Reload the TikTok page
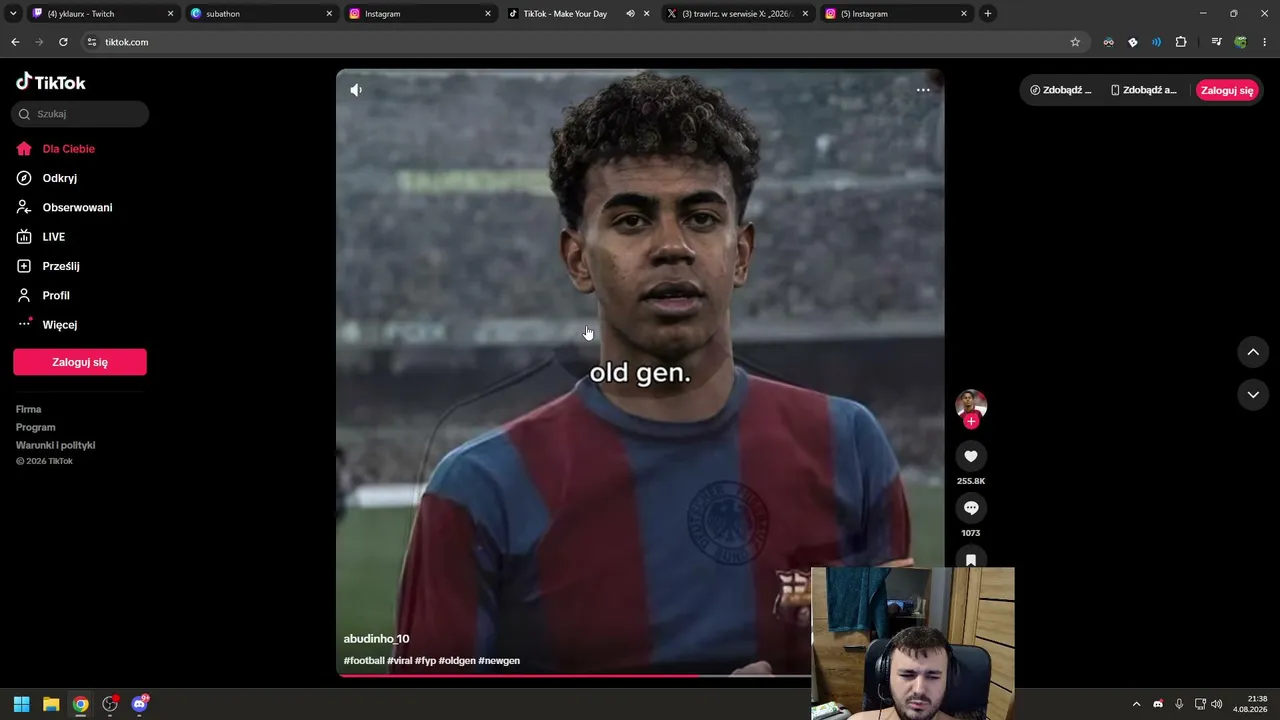The width and height of the screenshot is (1280, 720). pyautogui.click(x=63, y=42)
